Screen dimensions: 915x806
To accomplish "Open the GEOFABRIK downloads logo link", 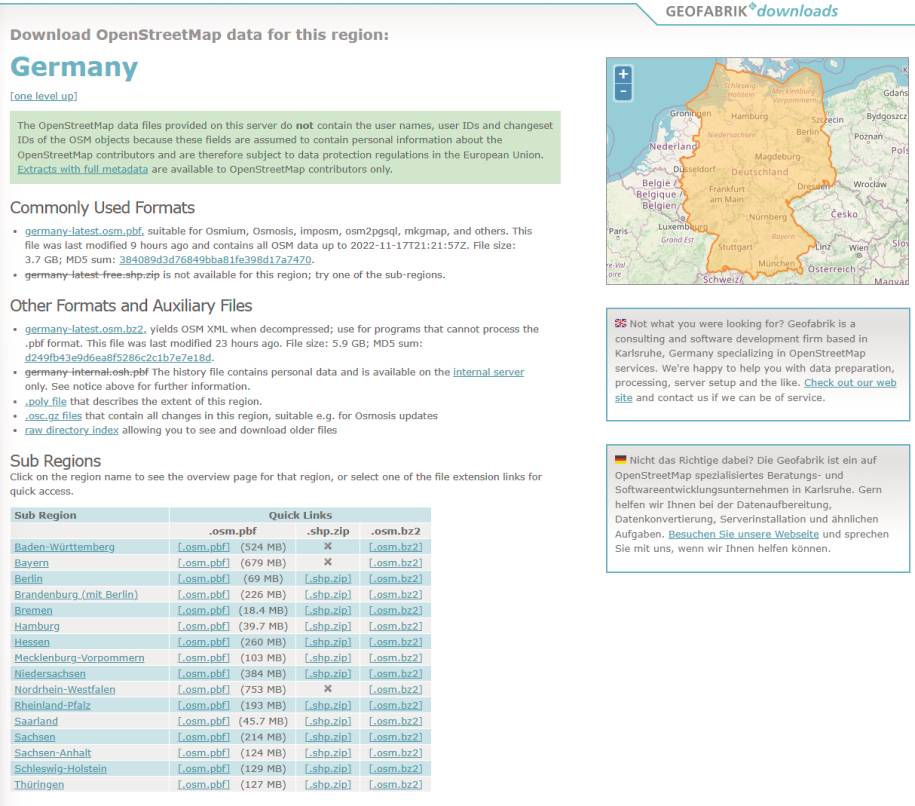I will pos(752,11).
